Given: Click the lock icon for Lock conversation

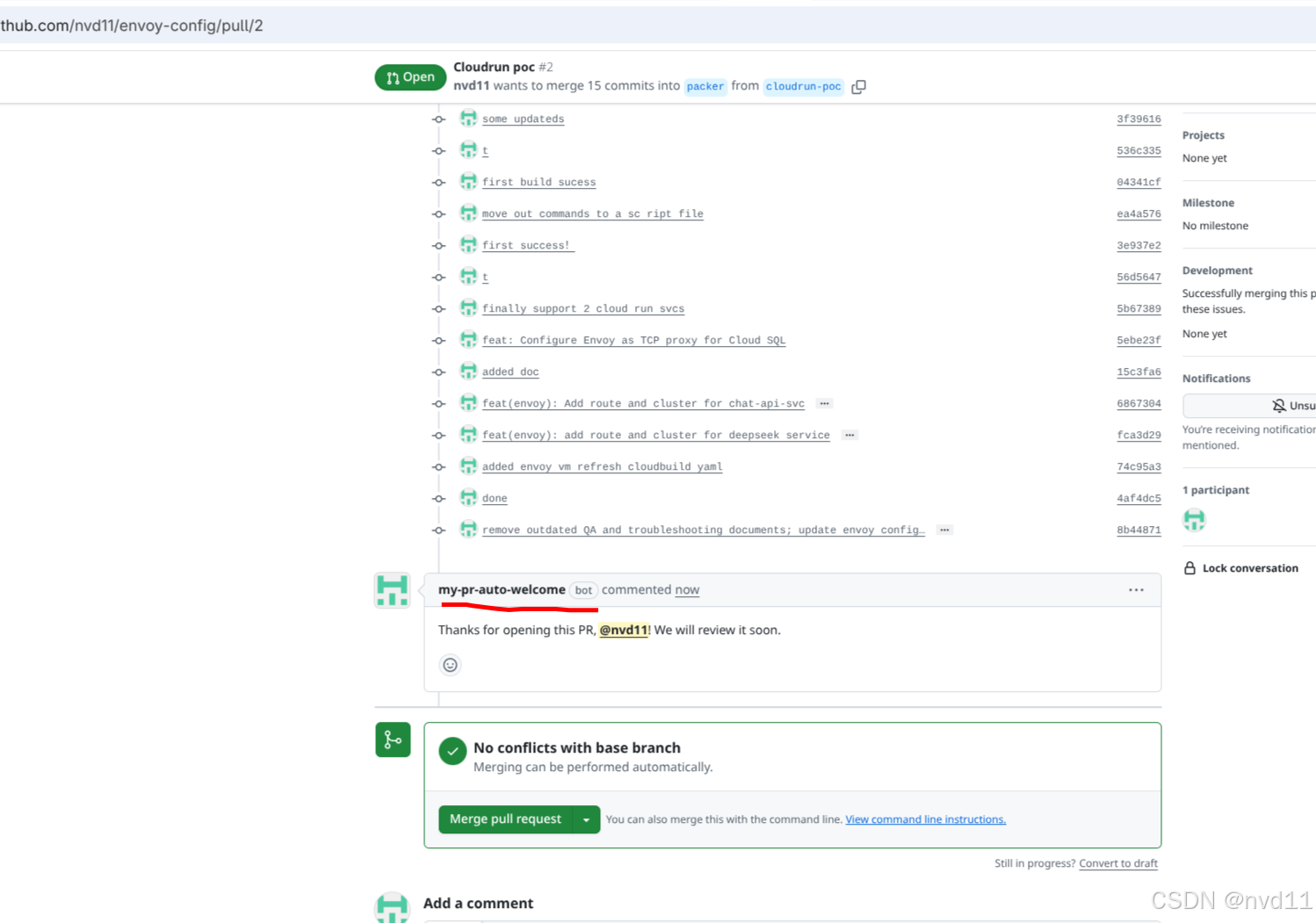Looking at the screenshot, I should click(1189, 568).
